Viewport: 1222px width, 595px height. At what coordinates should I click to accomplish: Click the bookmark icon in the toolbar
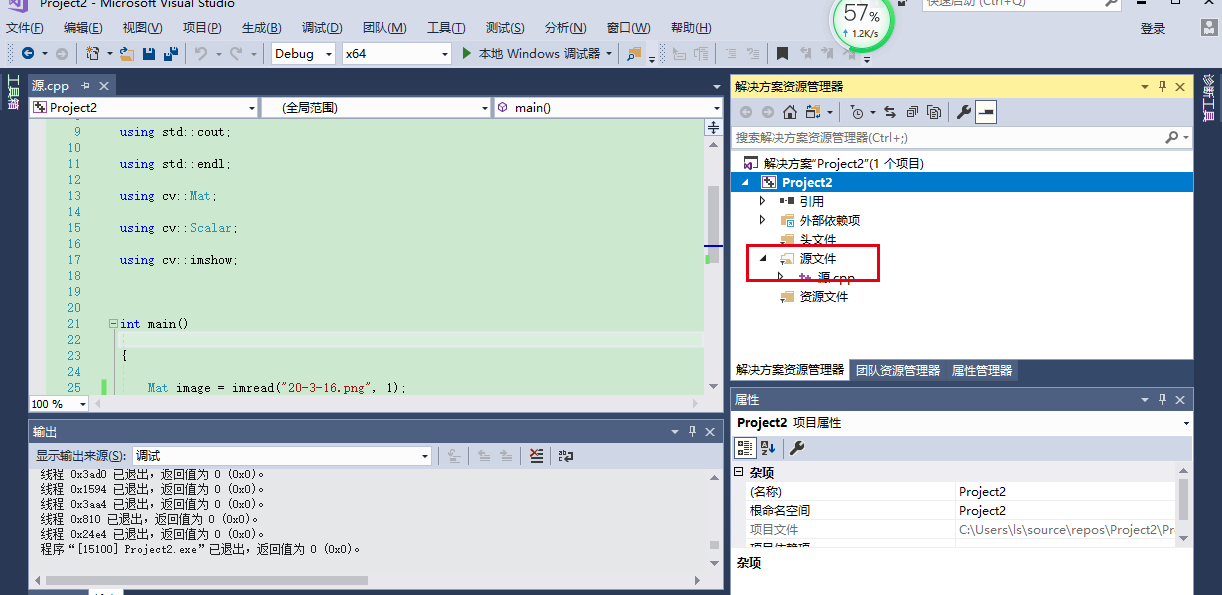coord(783,54)
